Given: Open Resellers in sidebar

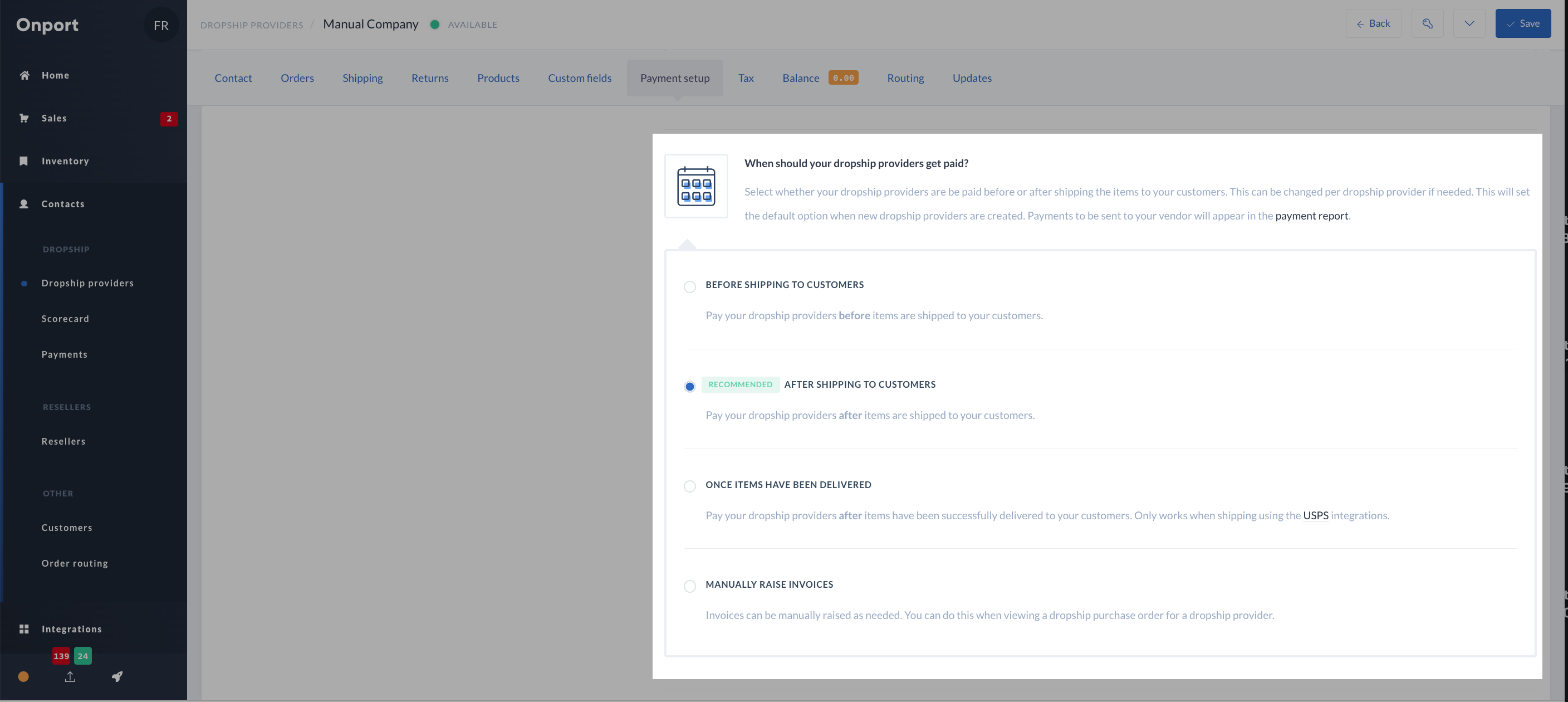Looking at the screenshot, I should point(63,441).
